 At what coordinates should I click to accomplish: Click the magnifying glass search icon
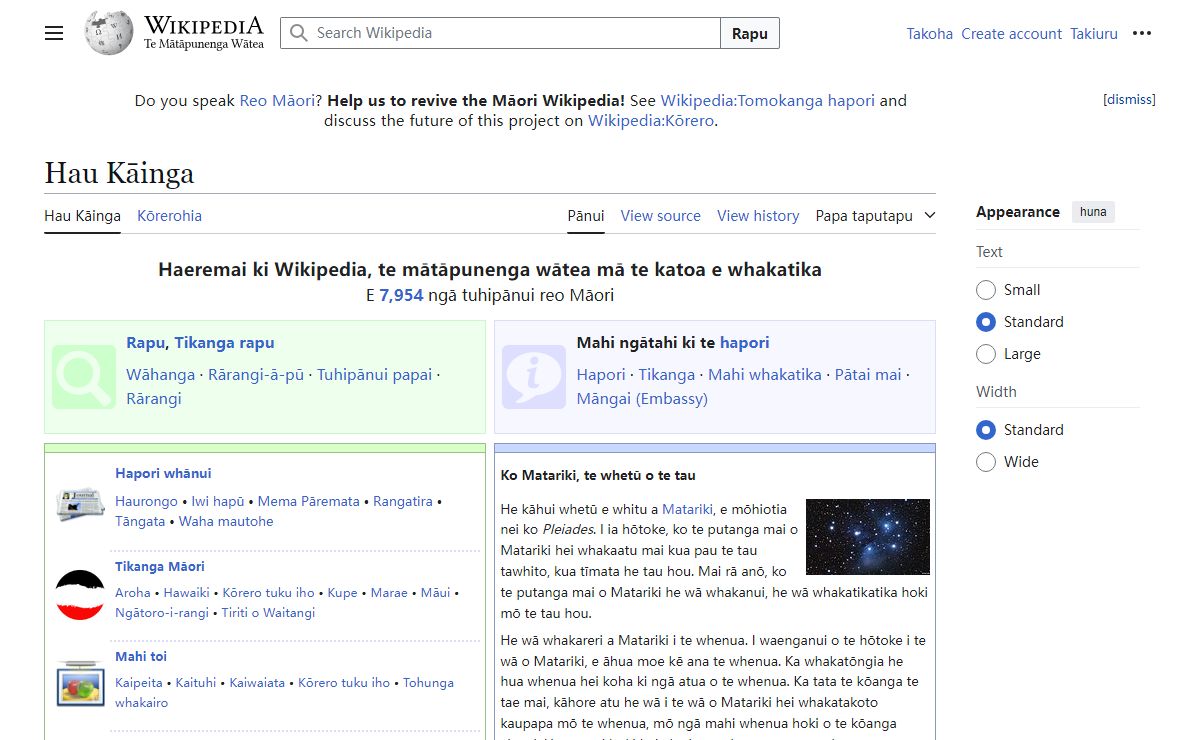(x=298, y=33)
